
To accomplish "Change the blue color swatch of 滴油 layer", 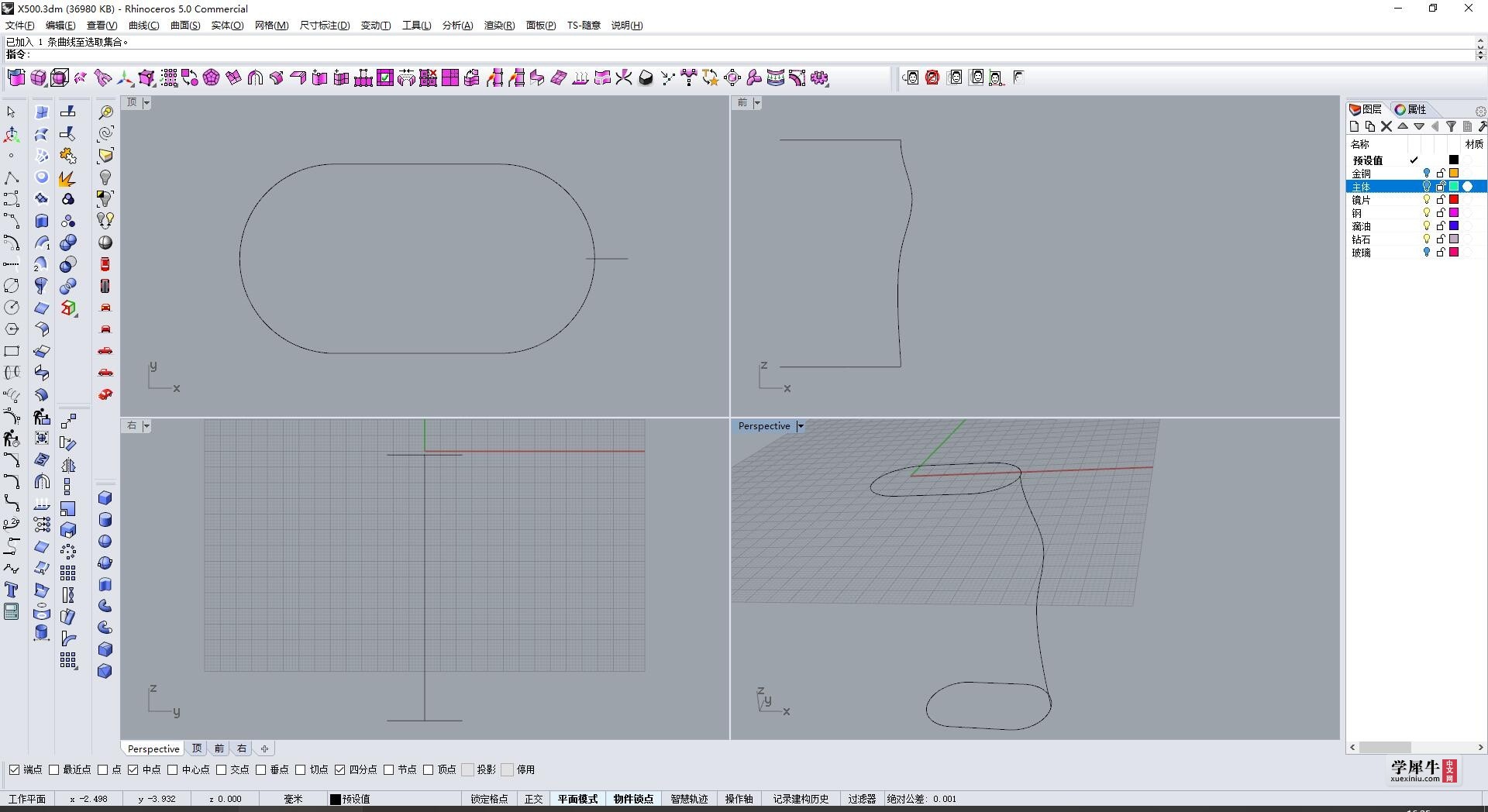I will 1454,226.
